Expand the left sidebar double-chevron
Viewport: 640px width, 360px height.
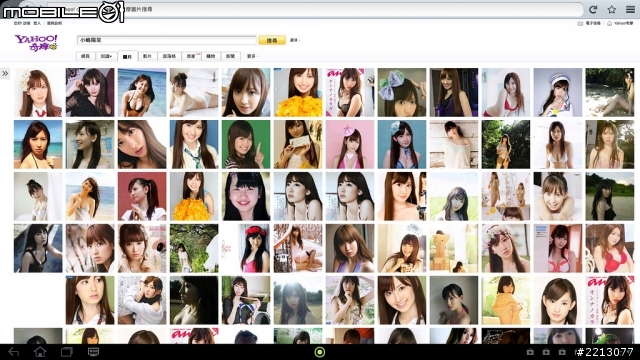[x=5, y=73]
